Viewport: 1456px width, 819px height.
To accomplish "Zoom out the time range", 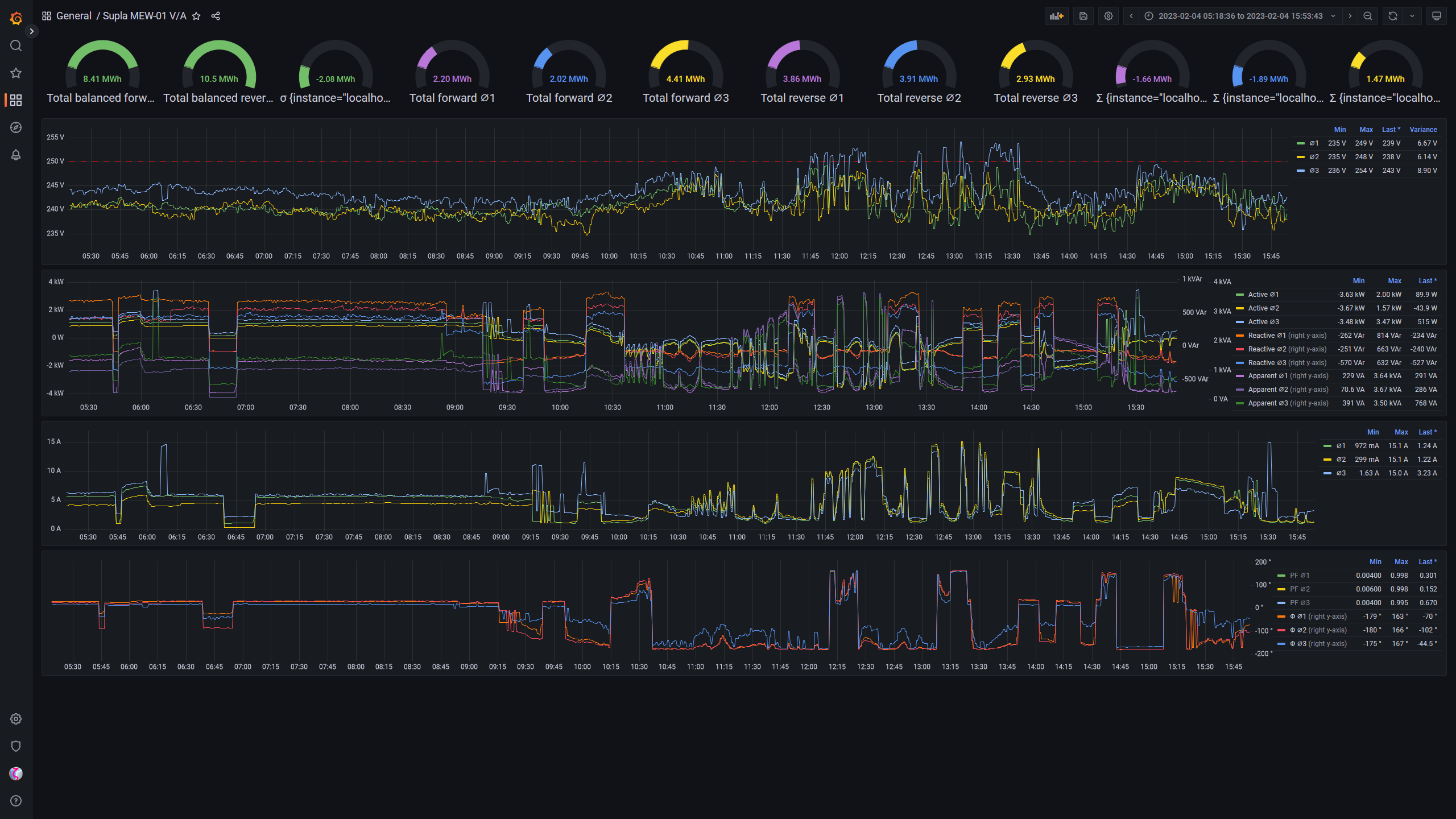I will 1368,16.
